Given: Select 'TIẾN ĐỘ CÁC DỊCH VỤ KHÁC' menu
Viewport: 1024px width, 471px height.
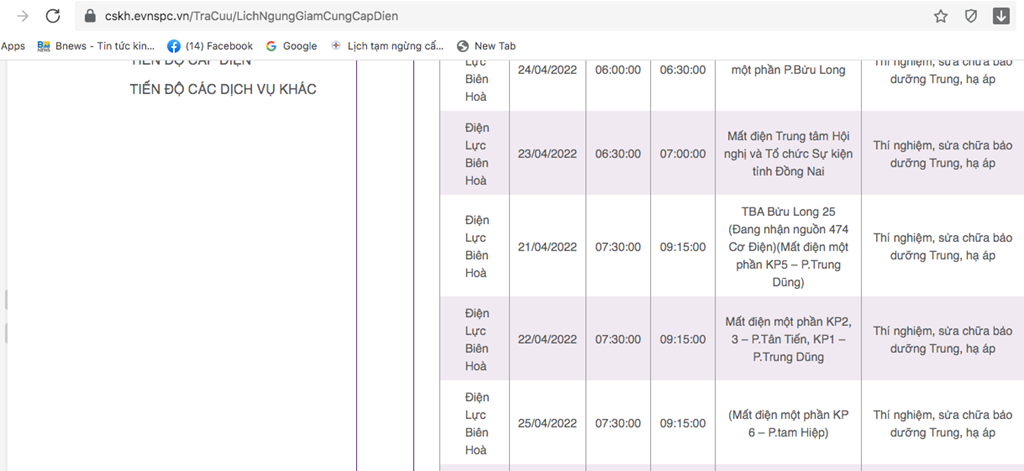Looking at the screenshot, I should pyautogui.click(x=223, y=90).
